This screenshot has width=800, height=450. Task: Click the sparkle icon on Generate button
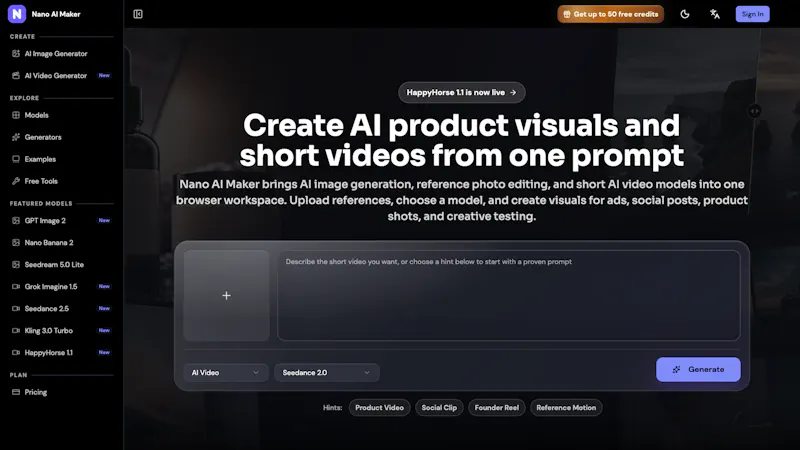tap(677, 369)
